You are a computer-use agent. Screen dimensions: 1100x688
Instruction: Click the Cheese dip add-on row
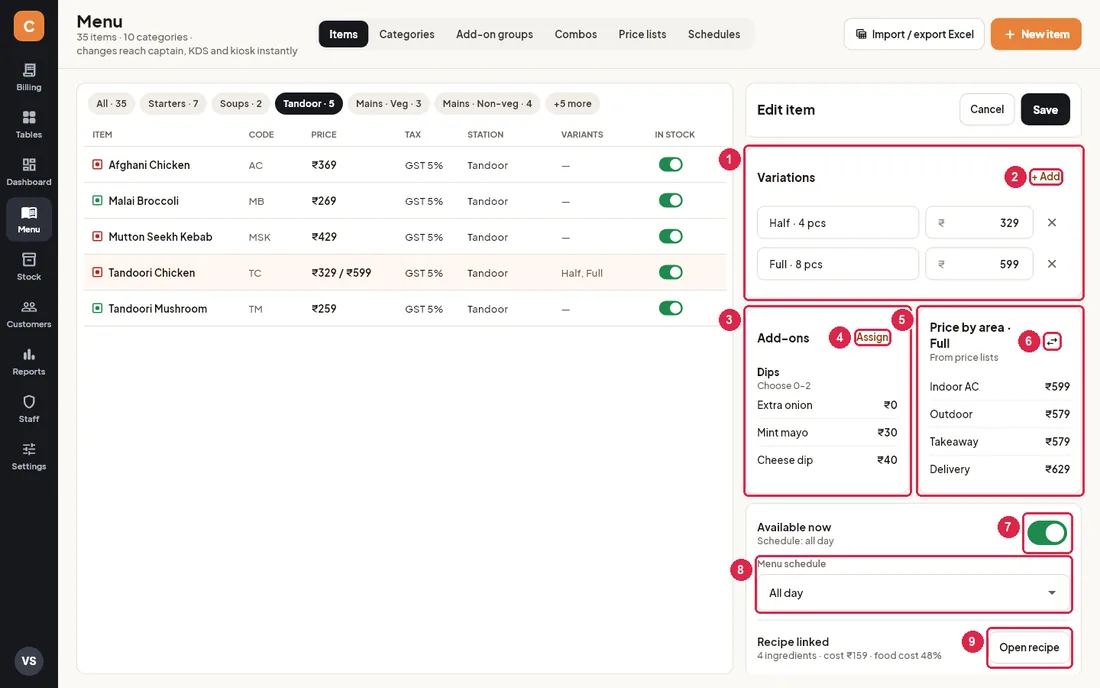(827, 460)
